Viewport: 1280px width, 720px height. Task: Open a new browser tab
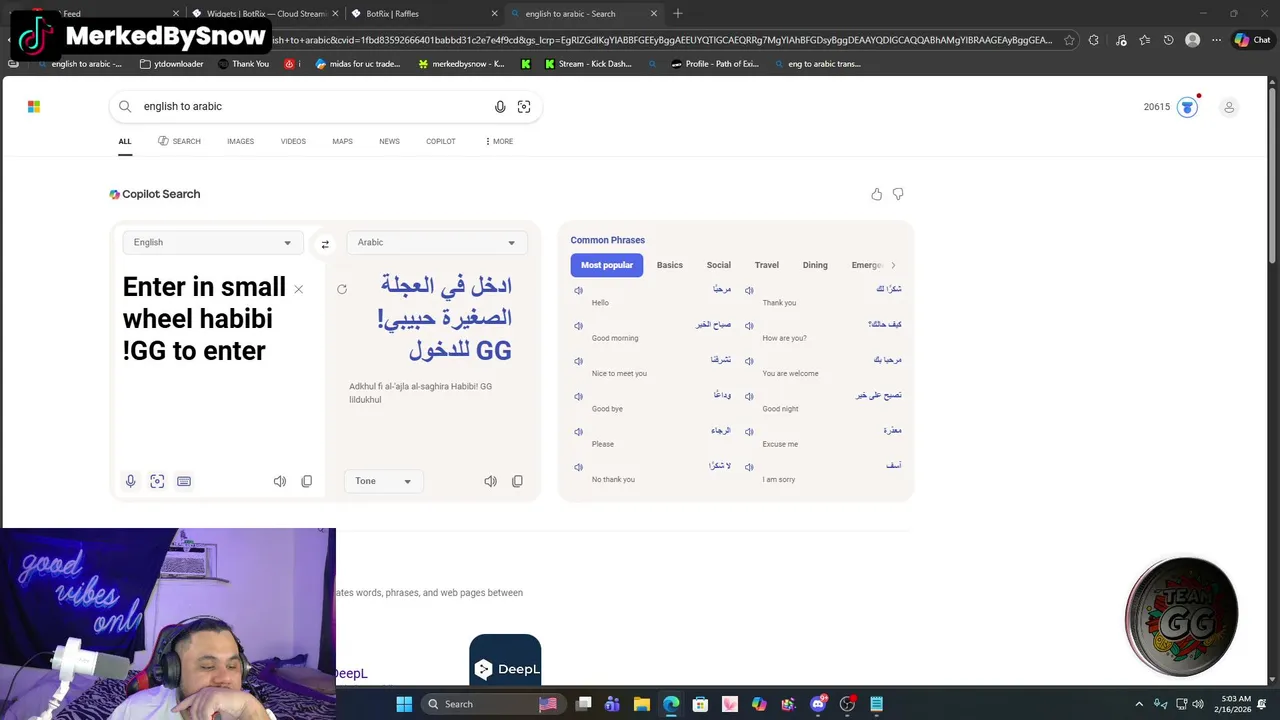click(678, 13)
